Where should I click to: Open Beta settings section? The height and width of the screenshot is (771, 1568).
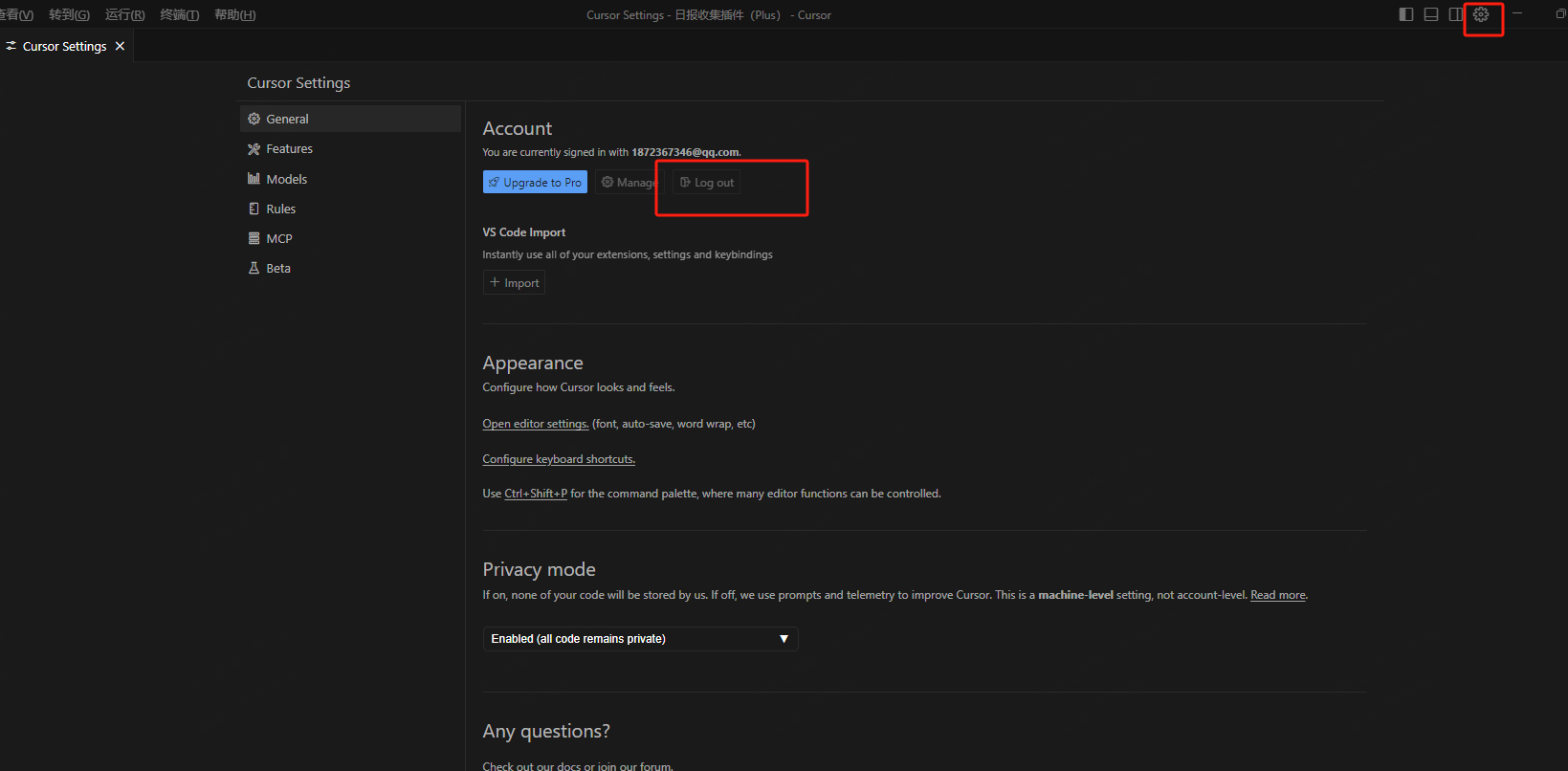click(x=350, y=268)
